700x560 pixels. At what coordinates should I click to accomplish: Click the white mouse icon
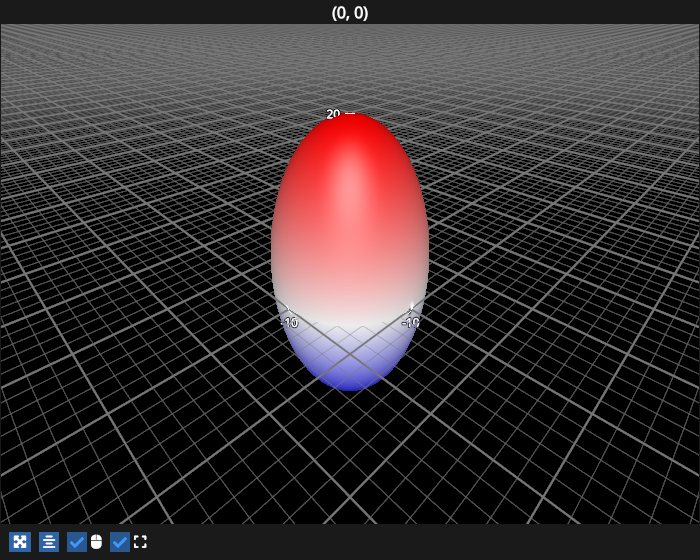[96, 542]
